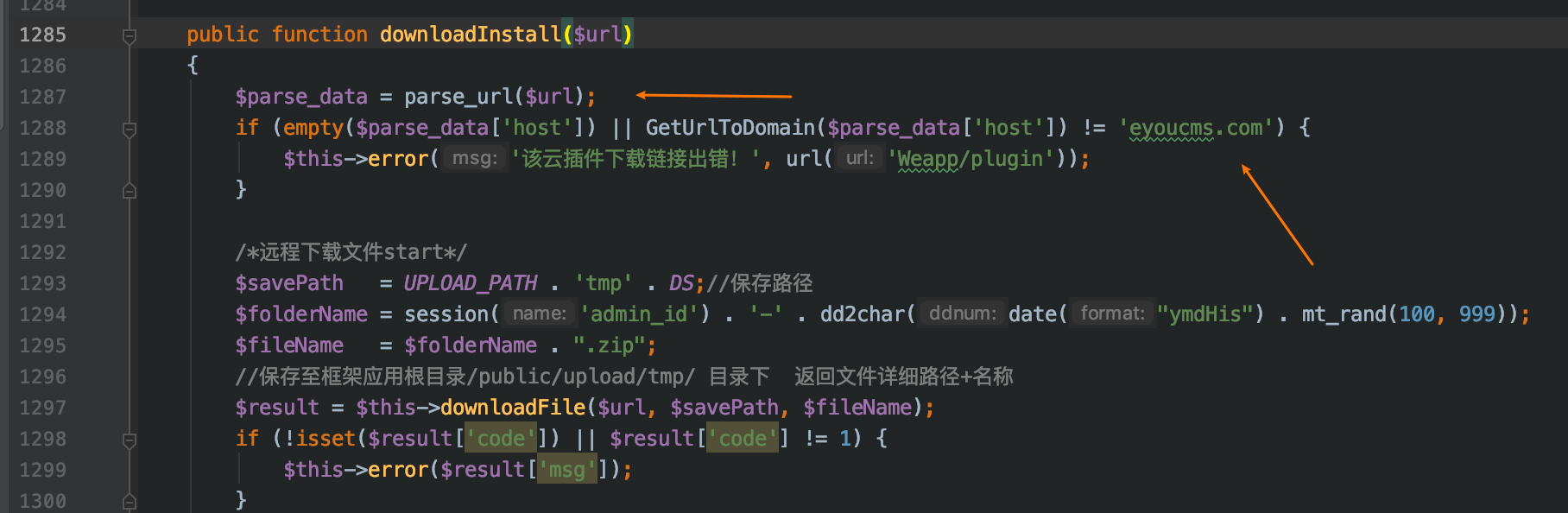Screen dimensions: 1568x513
Task: Click the GetUrlToDomain function call
Action: [730, 128]
